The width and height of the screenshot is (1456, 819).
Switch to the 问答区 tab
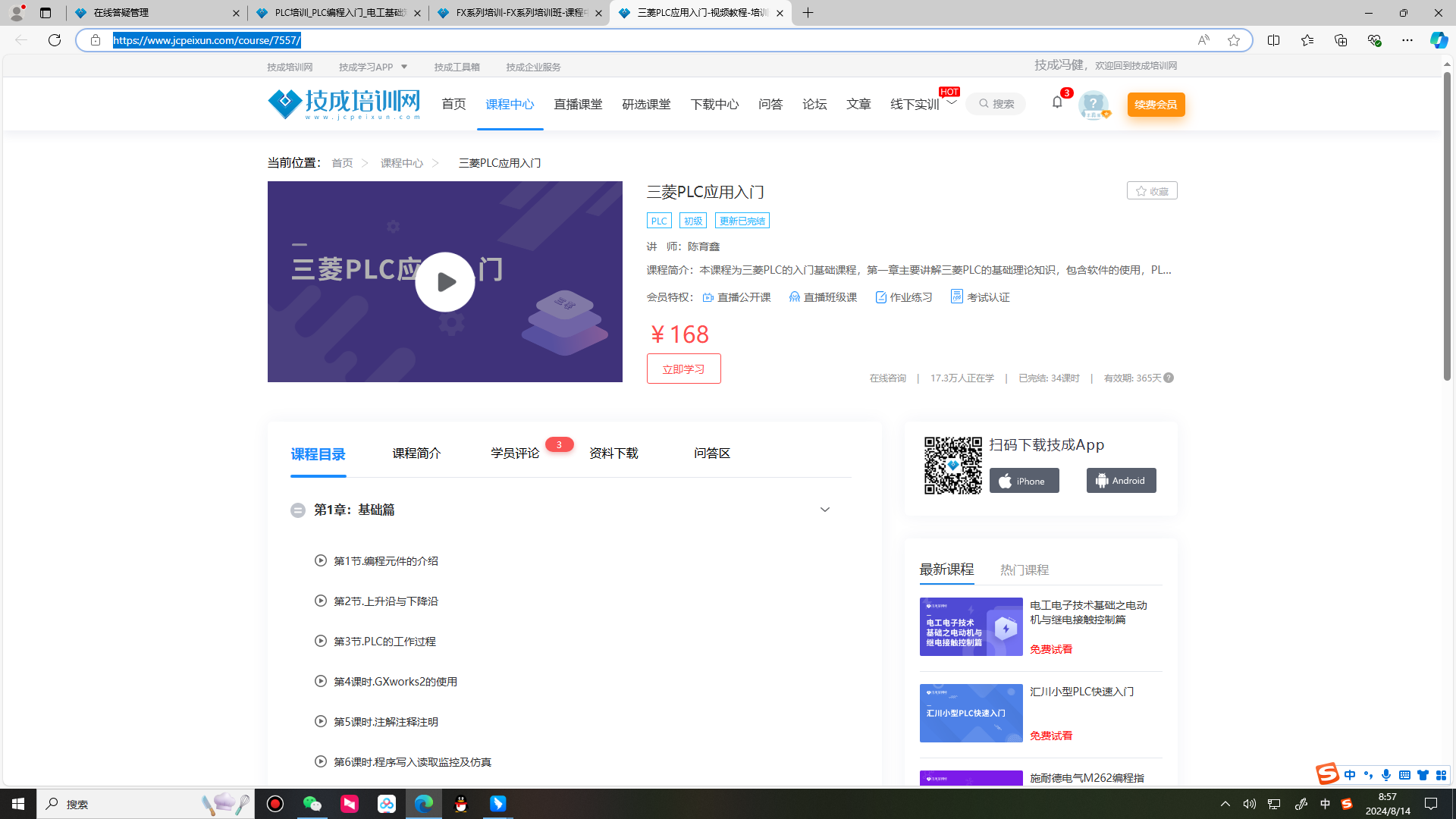pyautogui.click(x=712, y=453)
